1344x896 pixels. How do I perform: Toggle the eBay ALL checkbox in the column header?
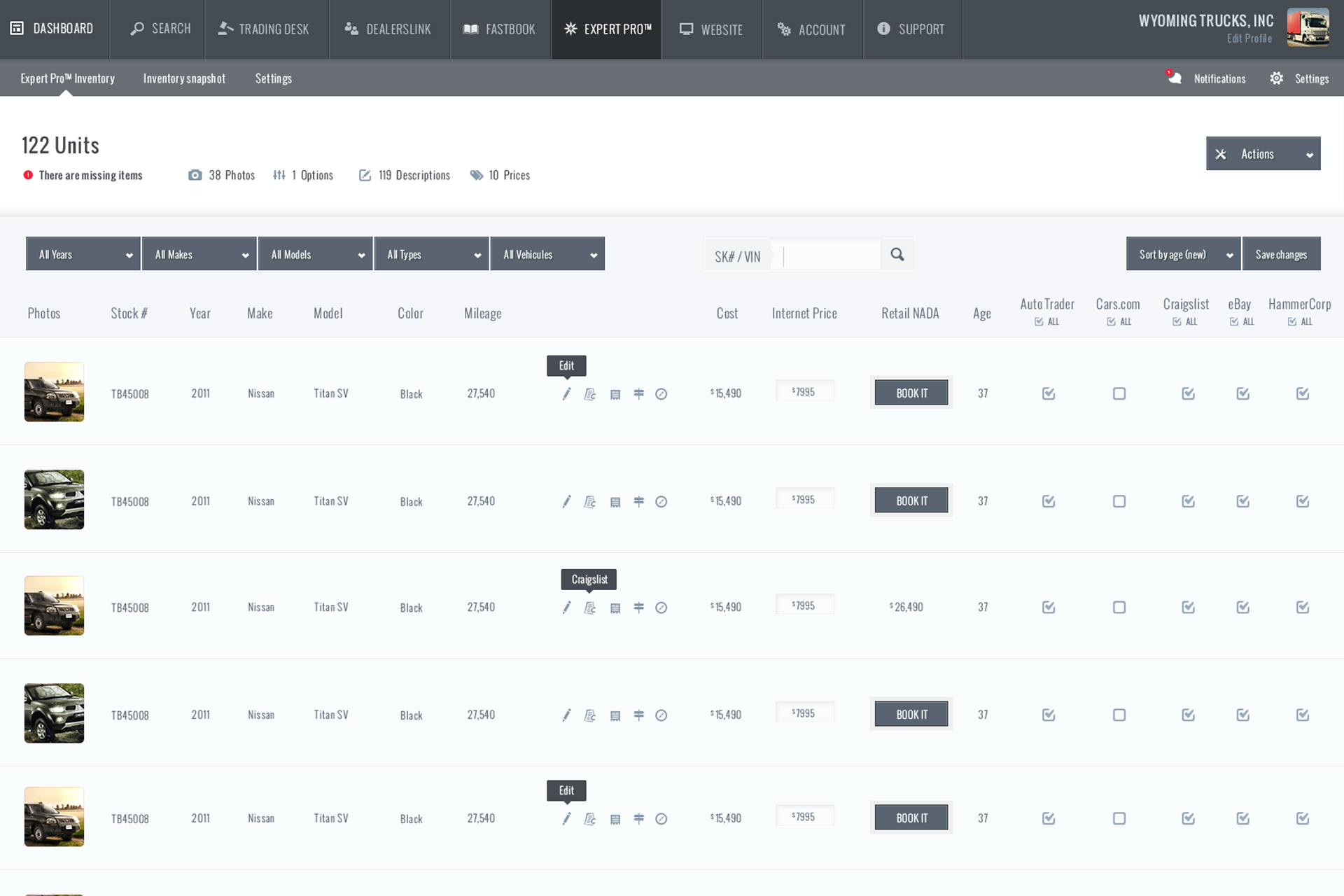pos(1234,322)
